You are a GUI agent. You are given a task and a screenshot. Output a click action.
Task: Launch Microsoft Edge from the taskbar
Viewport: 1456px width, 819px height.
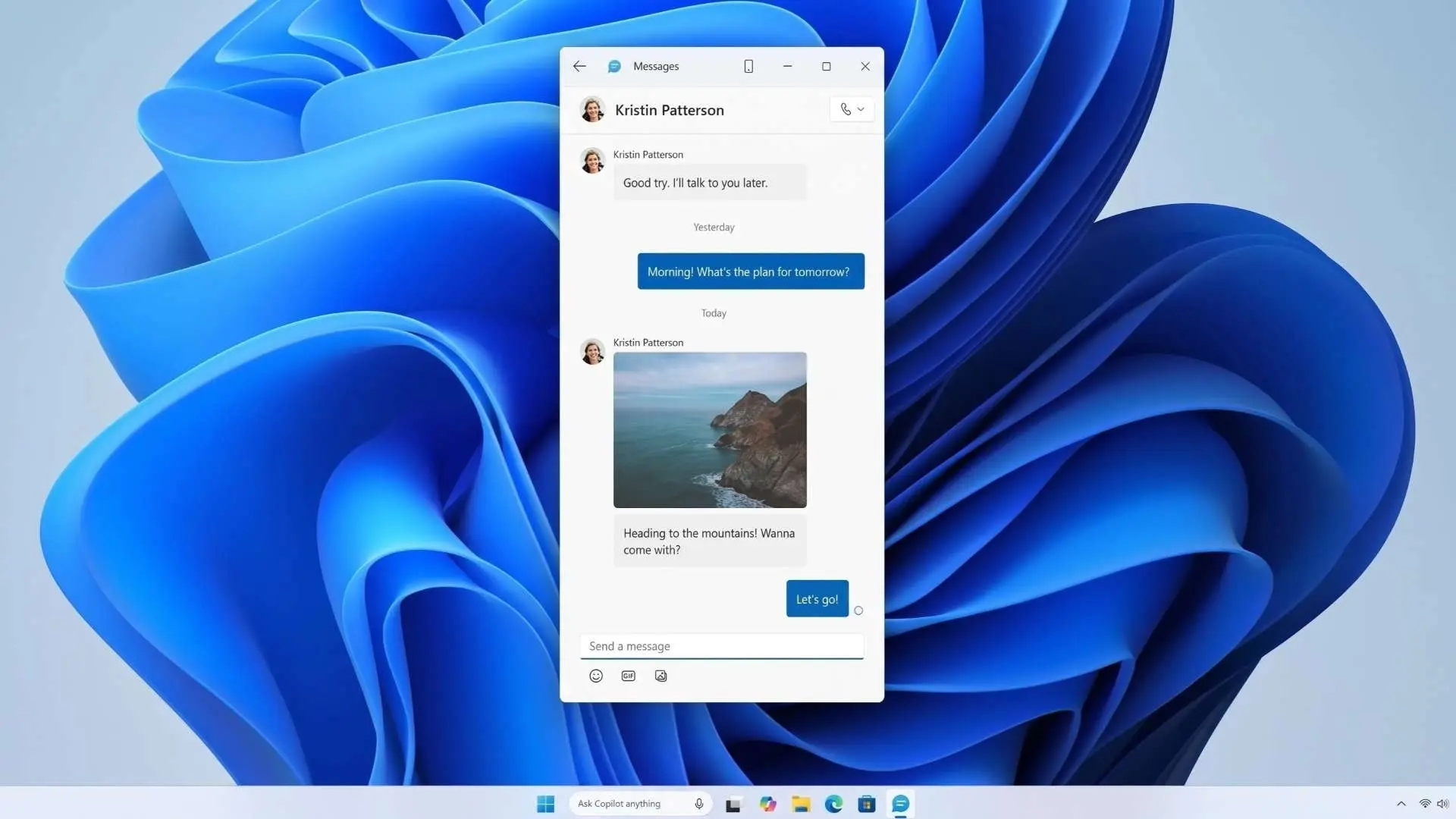point(833,804)
